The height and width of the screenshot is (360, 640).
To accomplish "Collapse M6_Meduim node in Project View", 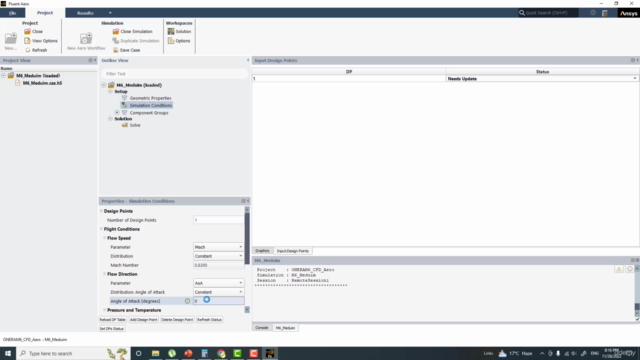I will click(3, 76).
